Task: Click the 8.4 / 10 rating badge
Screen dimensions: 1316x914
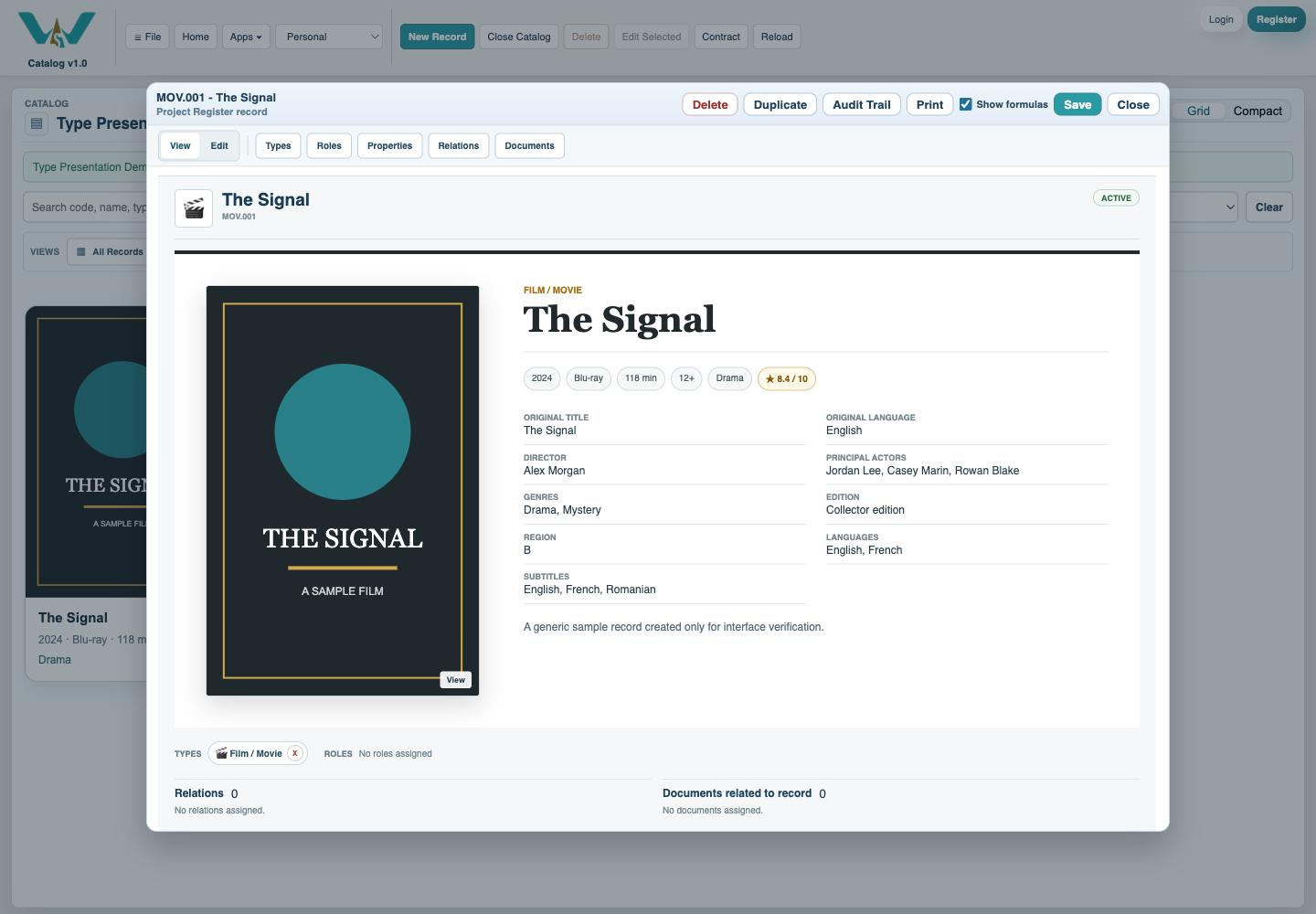Action: [x=787, y=378]
